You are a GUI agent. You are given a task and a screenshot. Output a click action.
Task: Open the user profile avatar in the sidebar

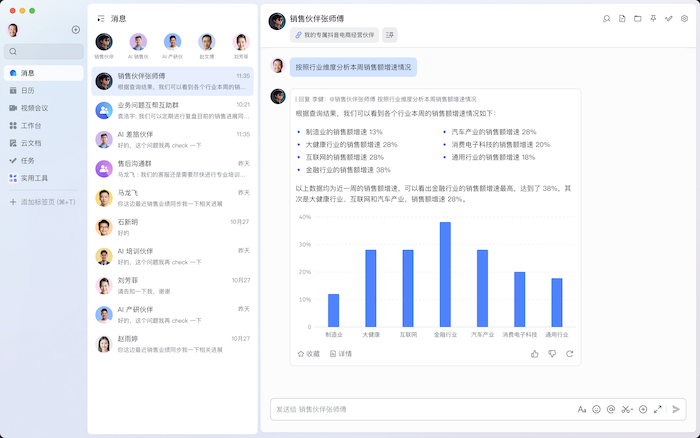pos(13,30)
